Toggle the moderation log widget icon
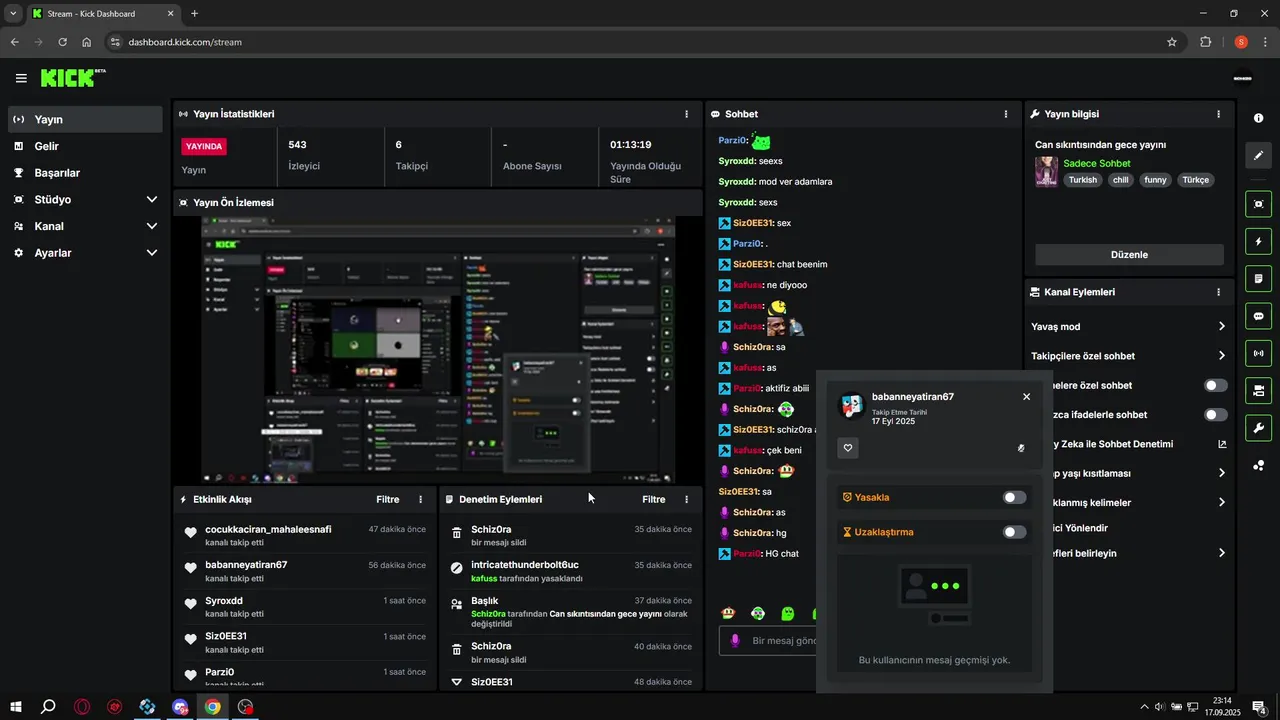The height and width of the screenshot is (720, 1280). point(1258,278)
